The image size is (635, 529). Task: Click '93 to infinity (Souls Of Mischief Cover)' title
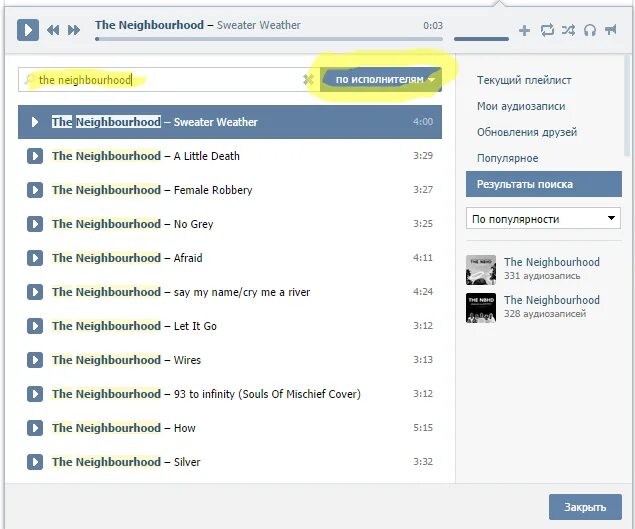pyautogui.click(x=267, y=394)
